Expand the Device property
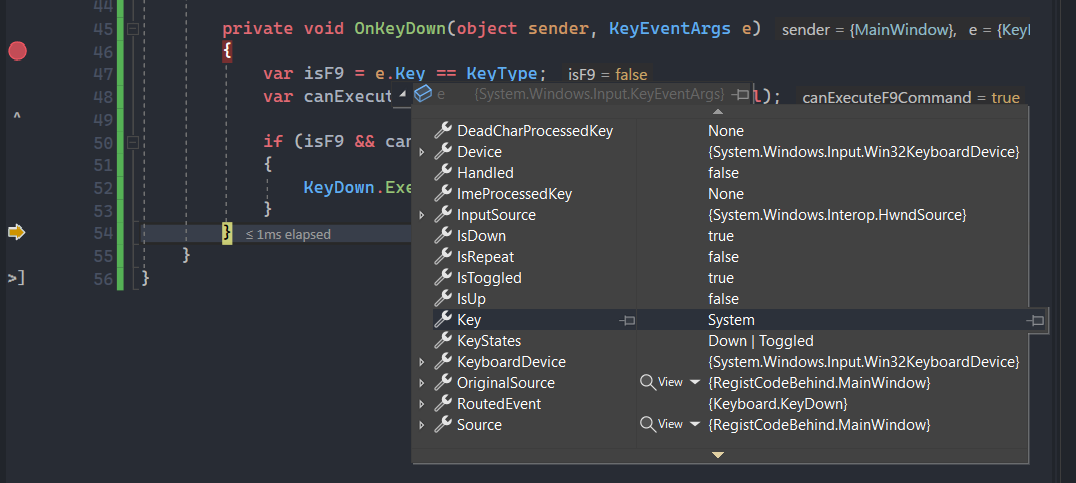This screenshot has width=1076, height=483. [422, 152]
